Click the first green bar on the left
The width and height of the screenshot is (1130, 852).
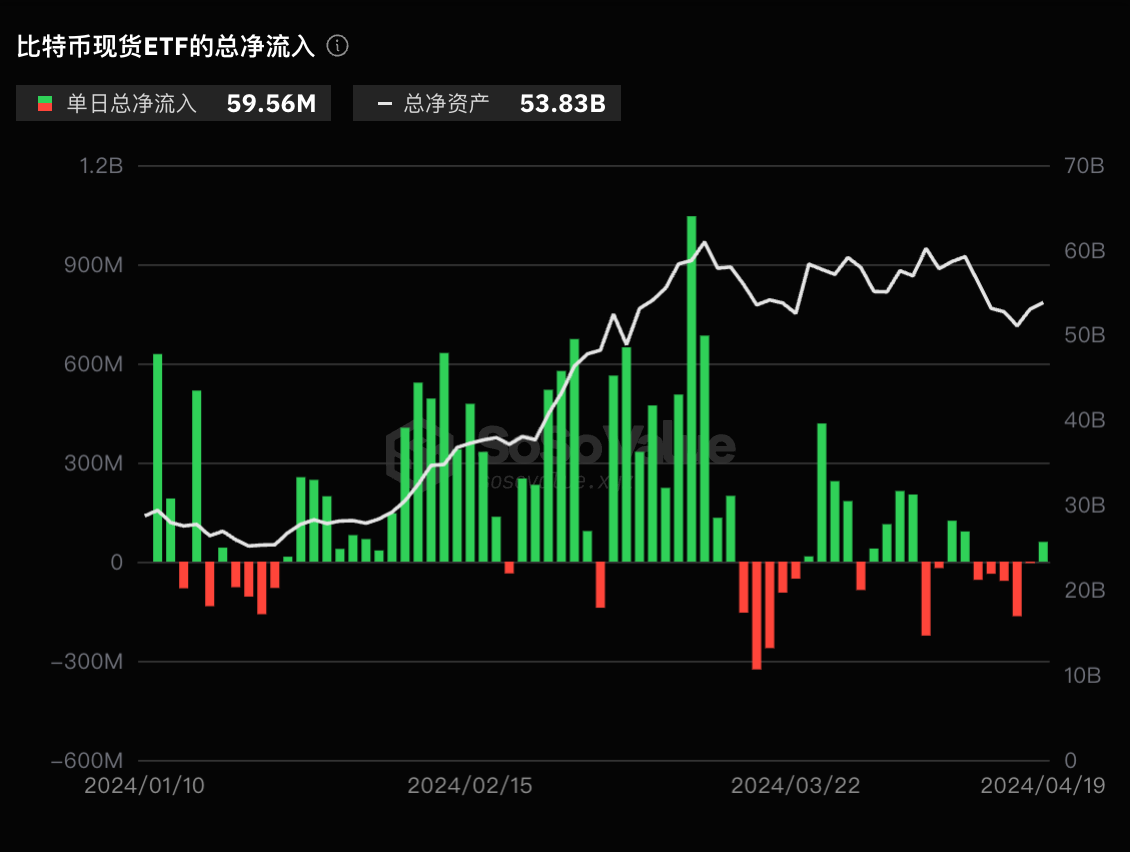pos(157,458)
